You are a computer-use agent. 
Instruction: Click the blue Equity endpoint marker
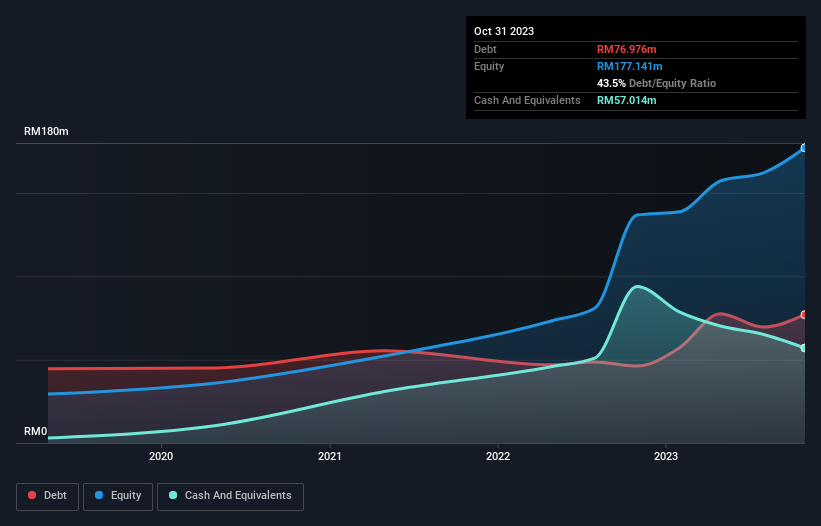coord(804,148)
